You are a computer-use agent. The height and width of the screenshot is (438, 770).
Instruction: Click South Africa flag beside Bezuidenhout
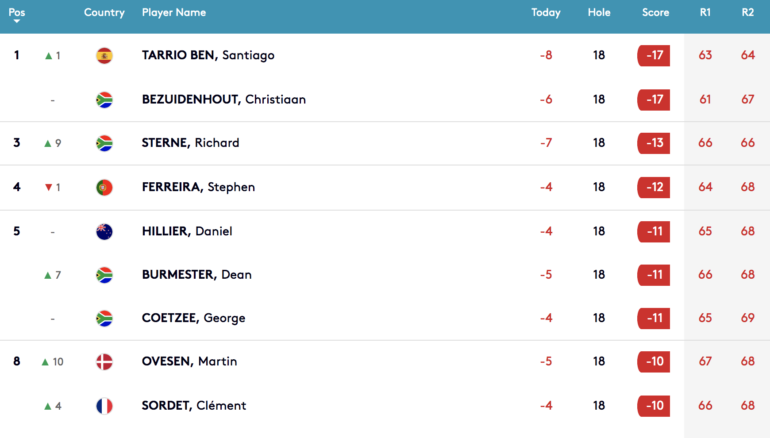pyautogui.click(x=104, y=100)
